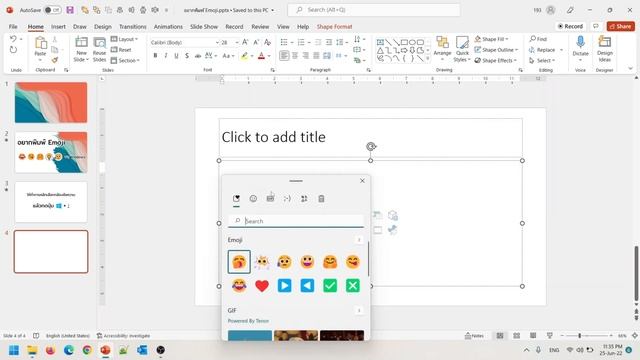
Task: Close the emoji picker panel
Action: point(362,180)
